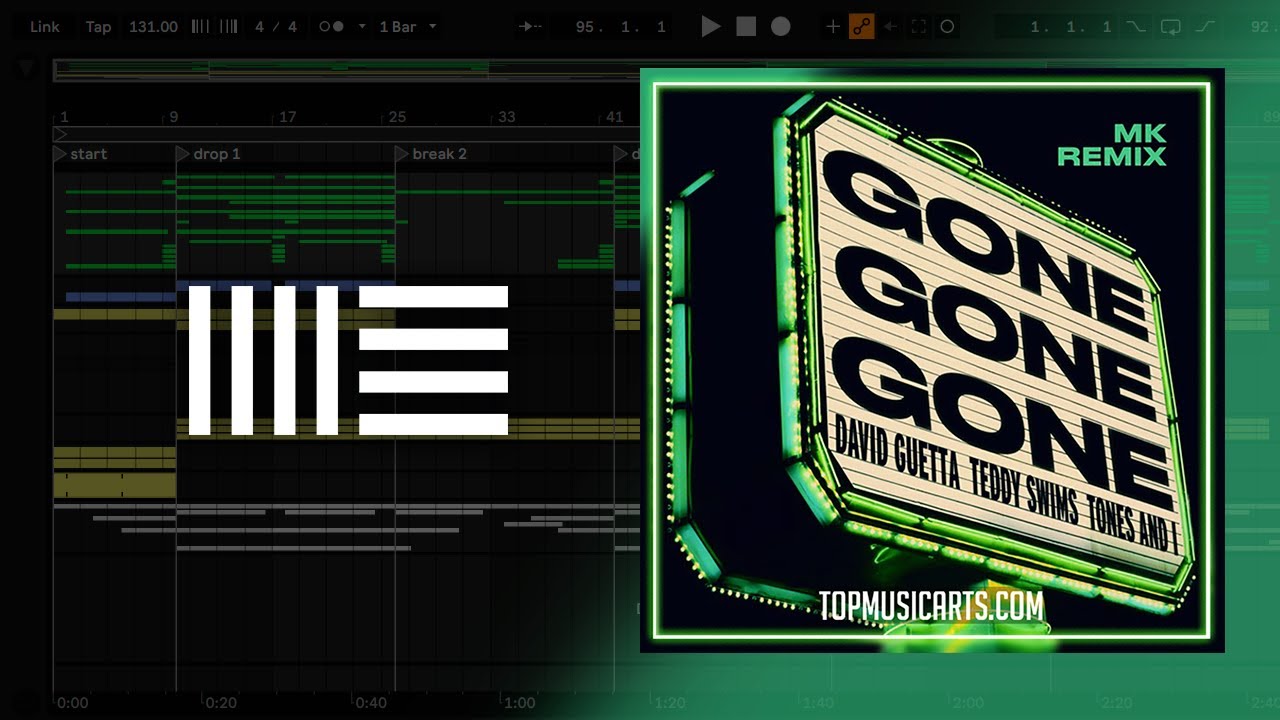Open the metronome settings dropdown arrow
This screenshot has width=1280, height=720.
coord(361,27)
